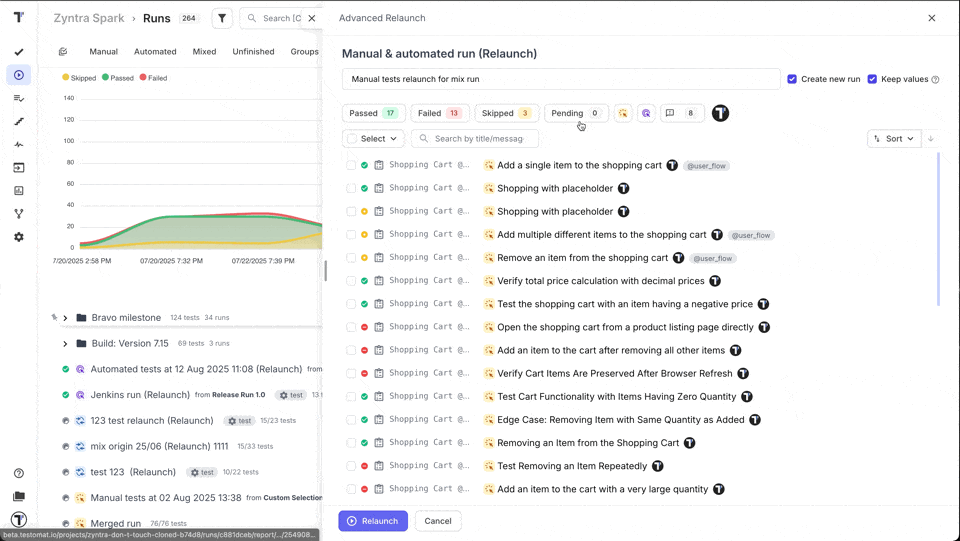Open the branches icon in sidebar
Image resolution: width=960 pixels, height=541 pixels.
click(x=18, y=214)
